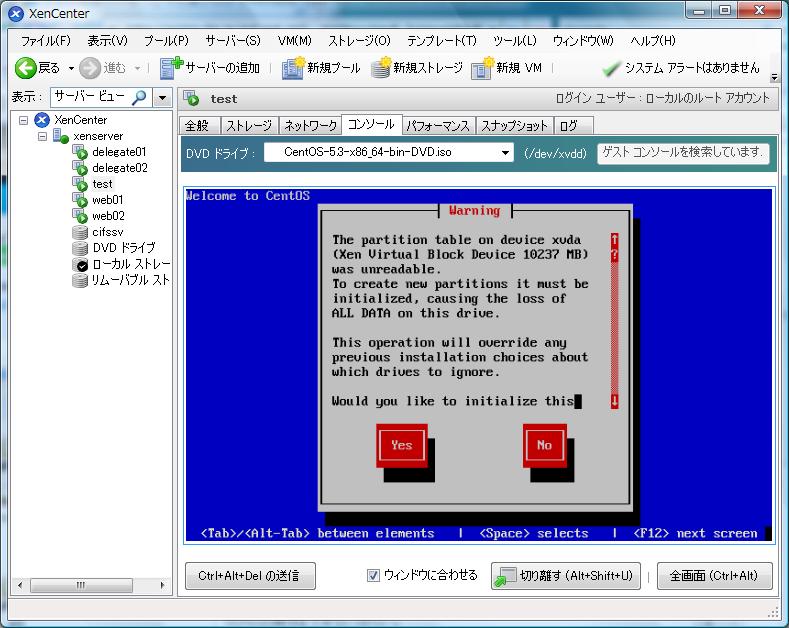
Task: Open the 表示(V) menu
Action: click(107, 40)
